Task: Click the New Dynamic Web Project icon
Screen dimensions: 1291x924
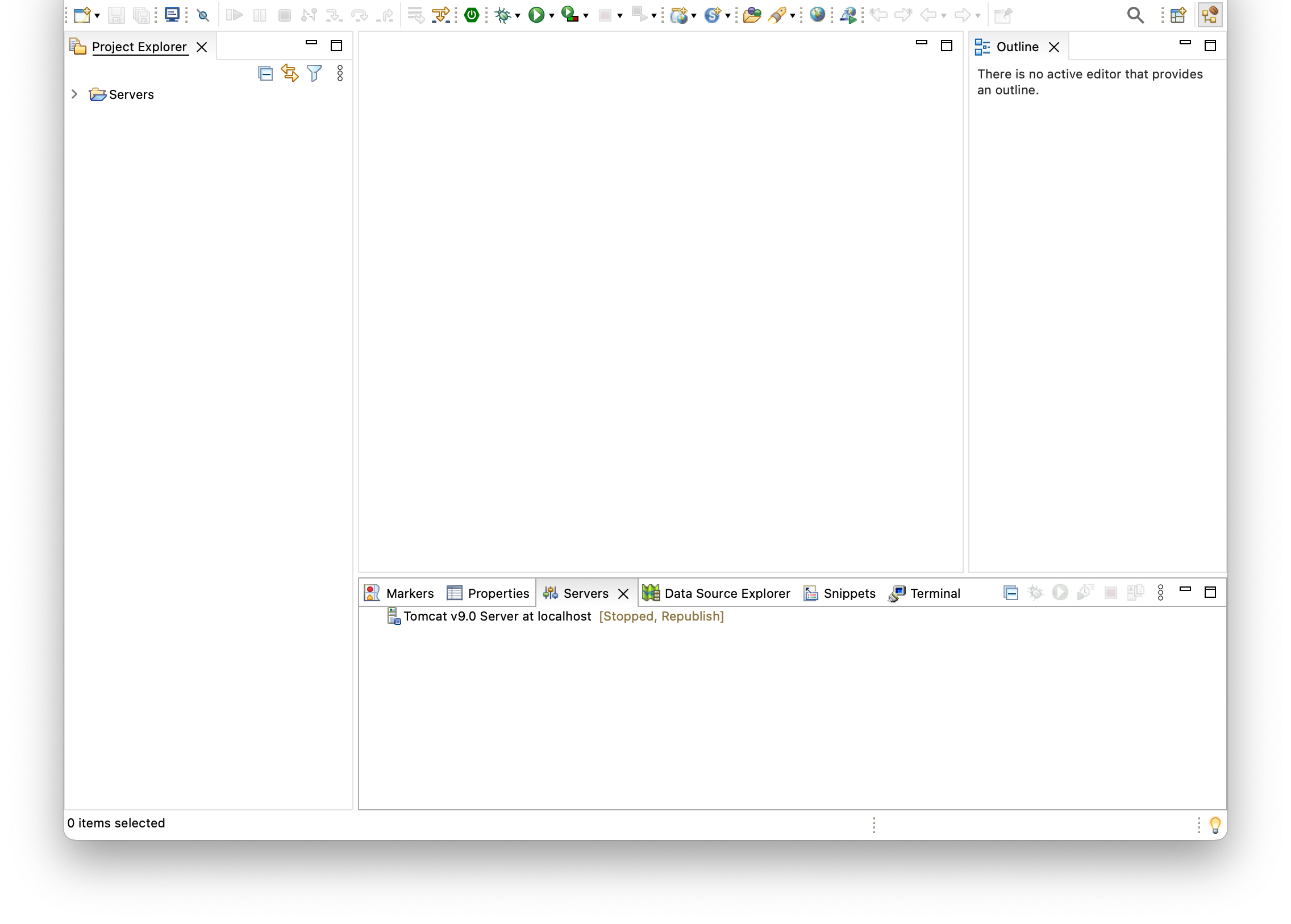Action: (x=679, y=15)
